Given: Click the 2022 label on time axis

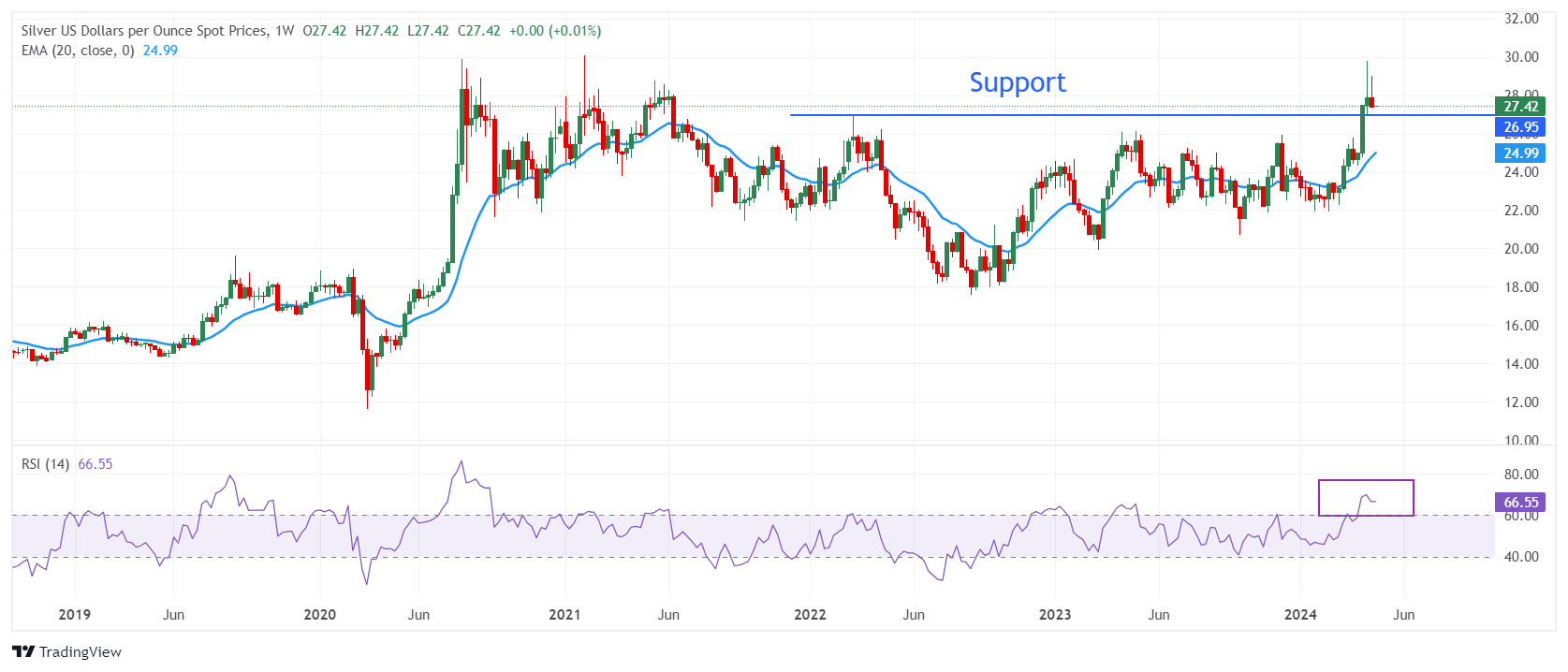Looking at the screenshot, I should point(810,615).
